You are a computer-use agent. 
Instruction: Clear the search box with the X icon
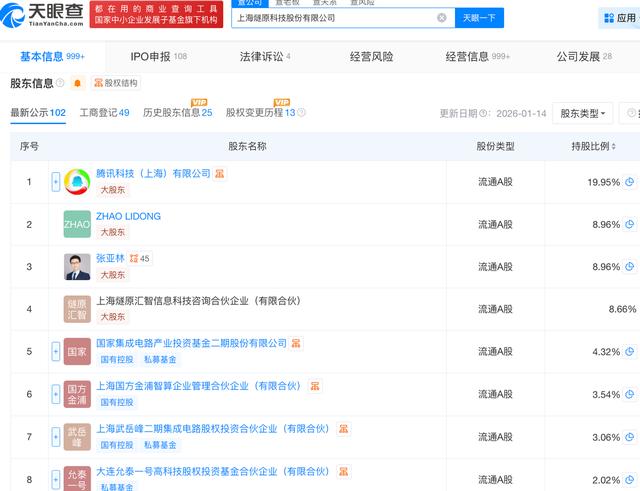(442, 18)
